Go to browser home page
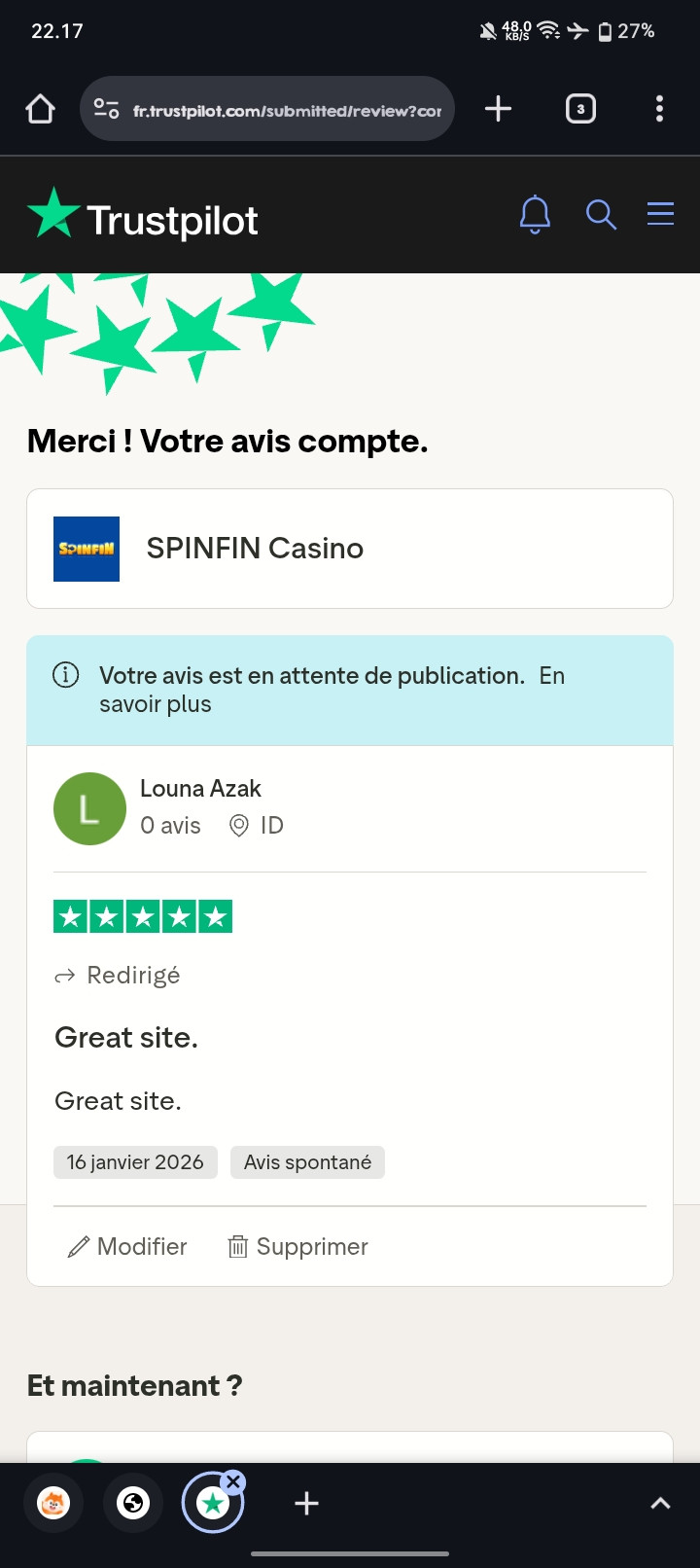Image resolution: width=700 pixels, height=1568 pixels. pyautogui.click(x=41, y=109)
